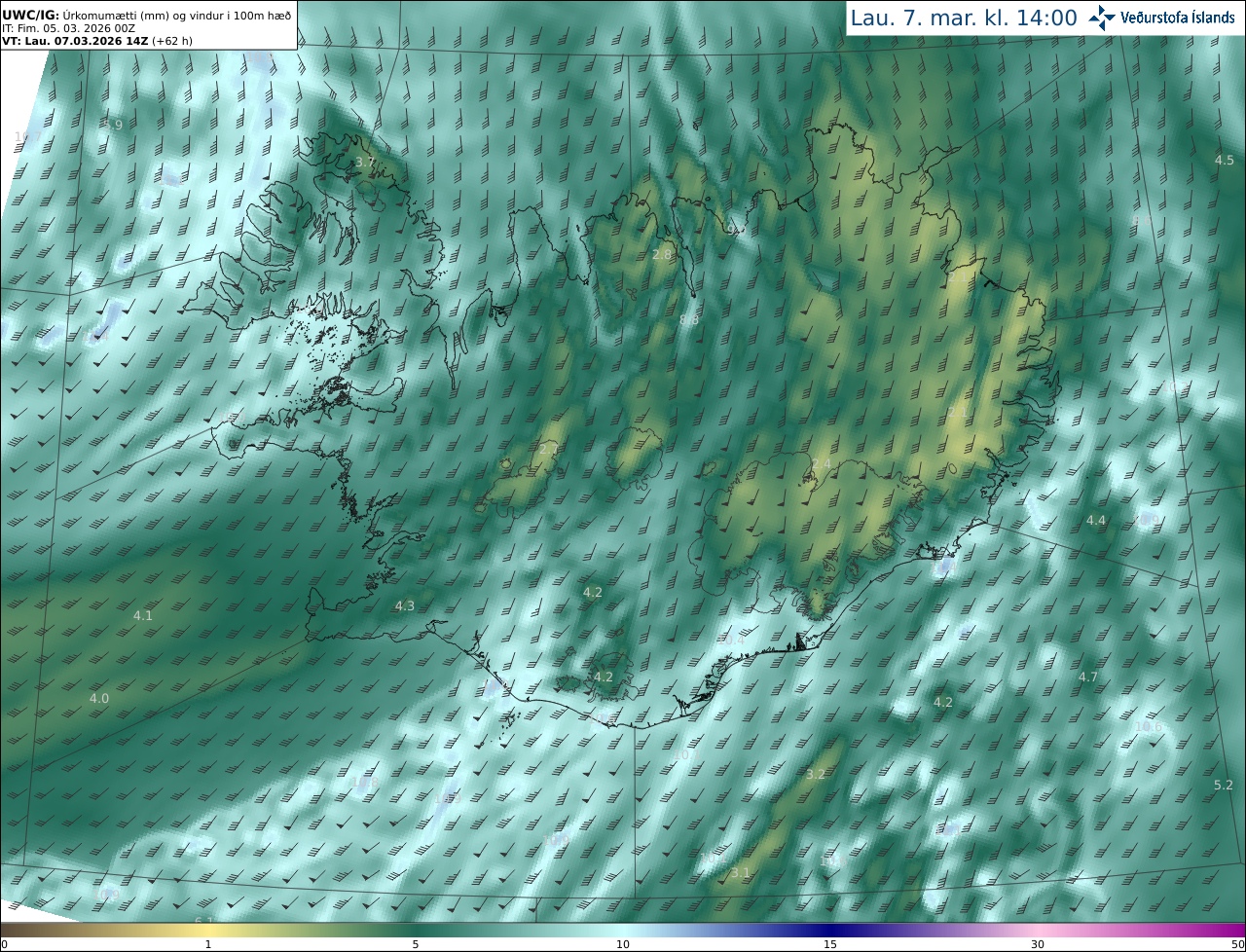Click the yellow section of the color scale
The width and height of the screenshot is (1246, 952).
pos(208,930)
